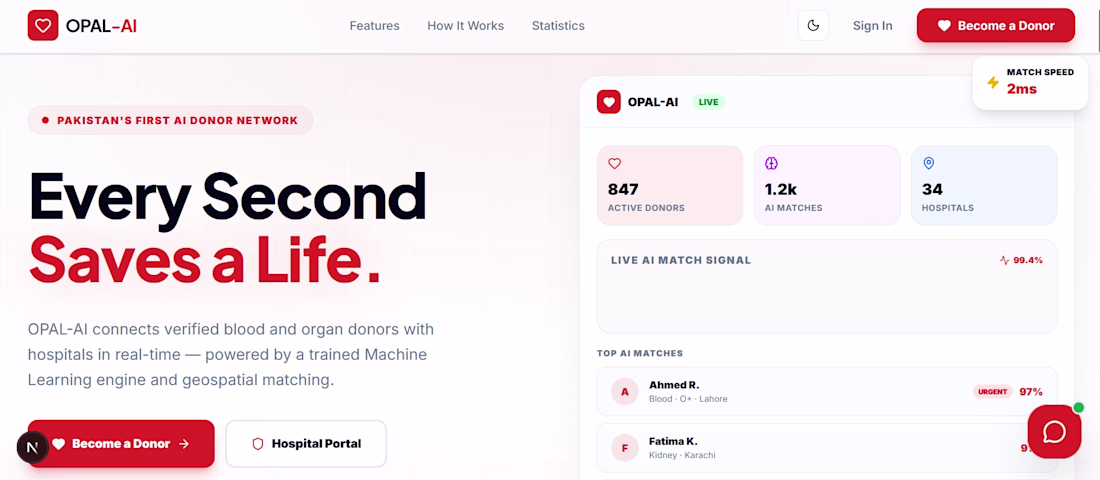Go to How It Works section

[x=466, y=26]
